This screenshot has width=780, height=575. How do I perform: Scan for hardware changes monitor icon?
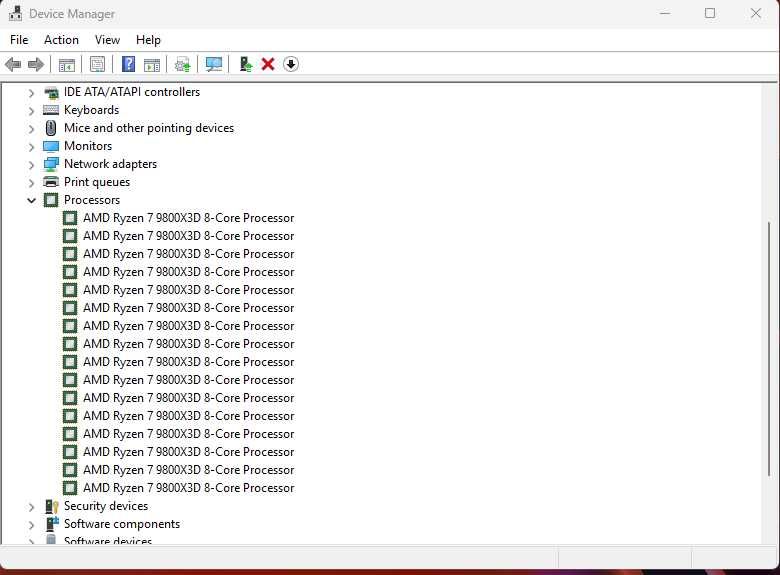214,64
